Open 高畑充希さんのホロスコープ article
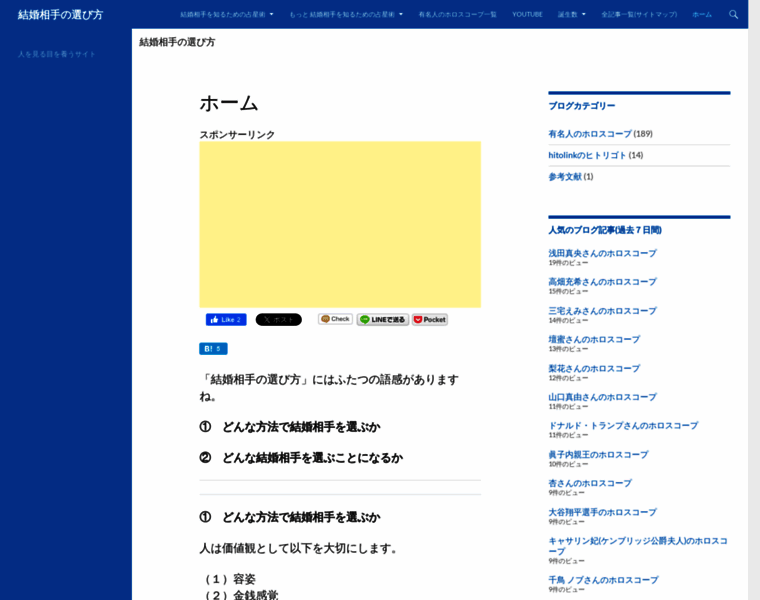Image resolution: width=760 pixels, height=600 pixels. (x=602, y=282)
